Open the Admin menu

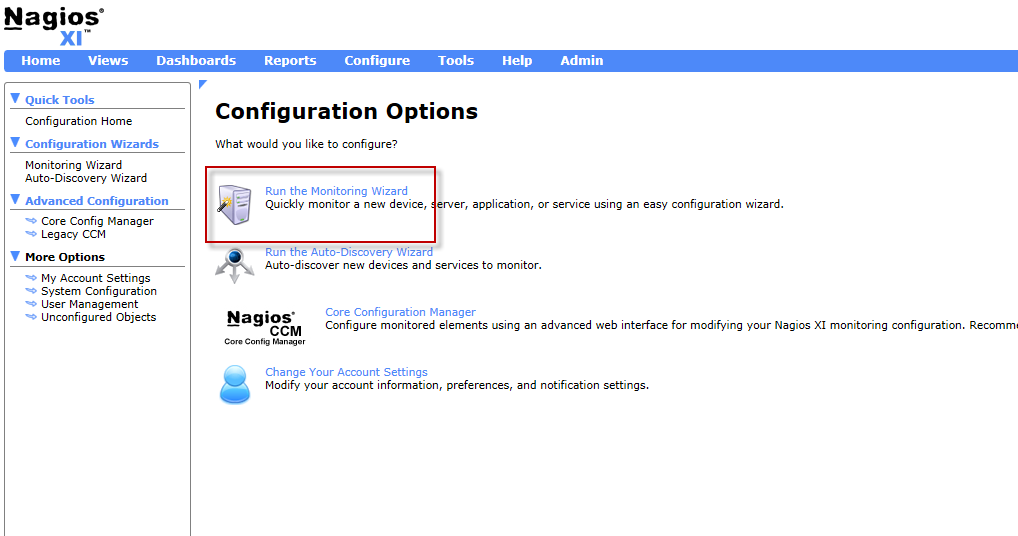pyautogui.click(x=582, y=60)
